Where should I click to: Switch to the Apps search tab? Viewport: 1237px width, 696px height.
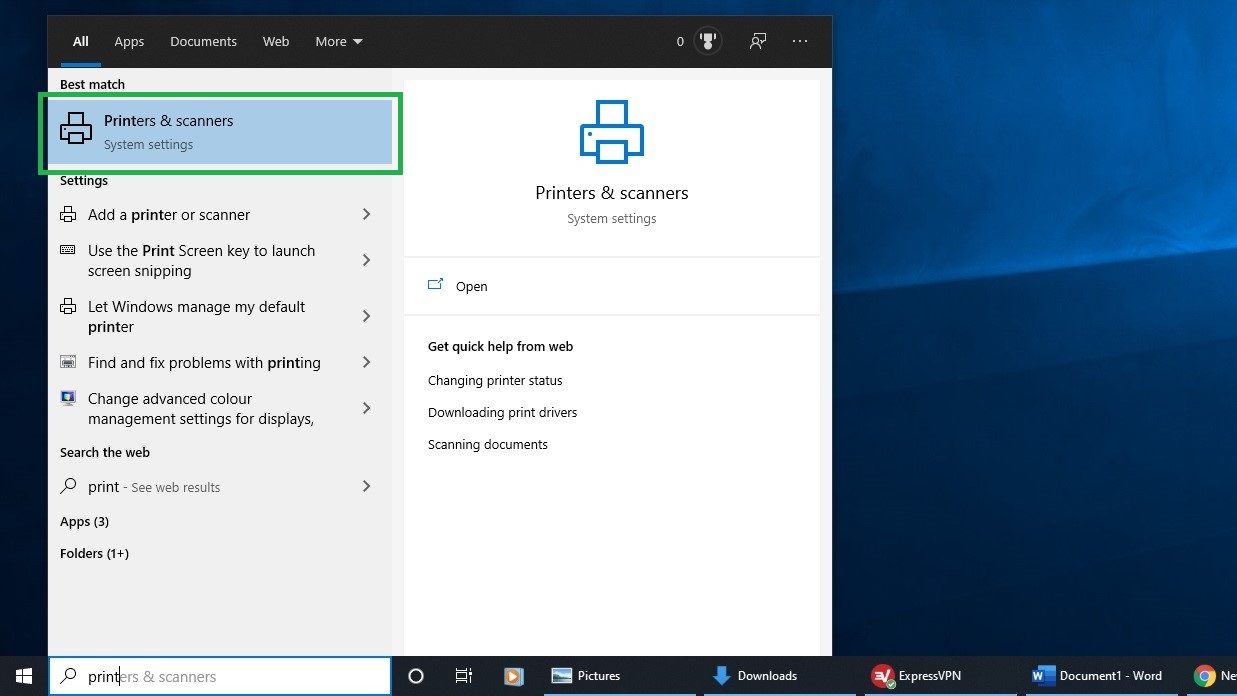[129, 41]
